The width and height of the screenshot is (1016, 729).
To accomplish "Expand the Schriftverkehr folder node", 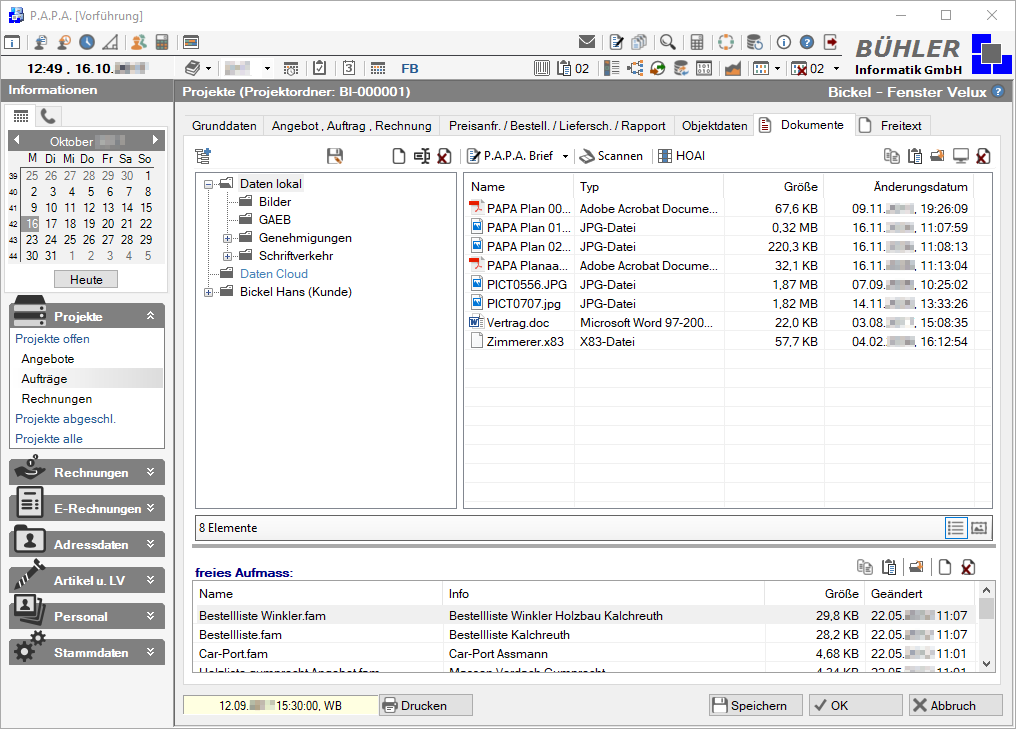I will point(227,257).
